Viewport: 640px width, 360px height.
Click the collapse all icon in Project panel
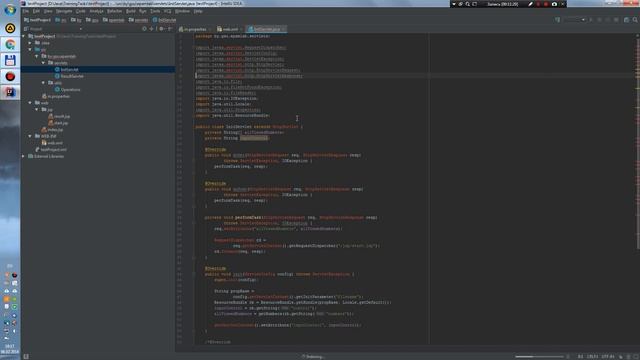click(151, 29)
